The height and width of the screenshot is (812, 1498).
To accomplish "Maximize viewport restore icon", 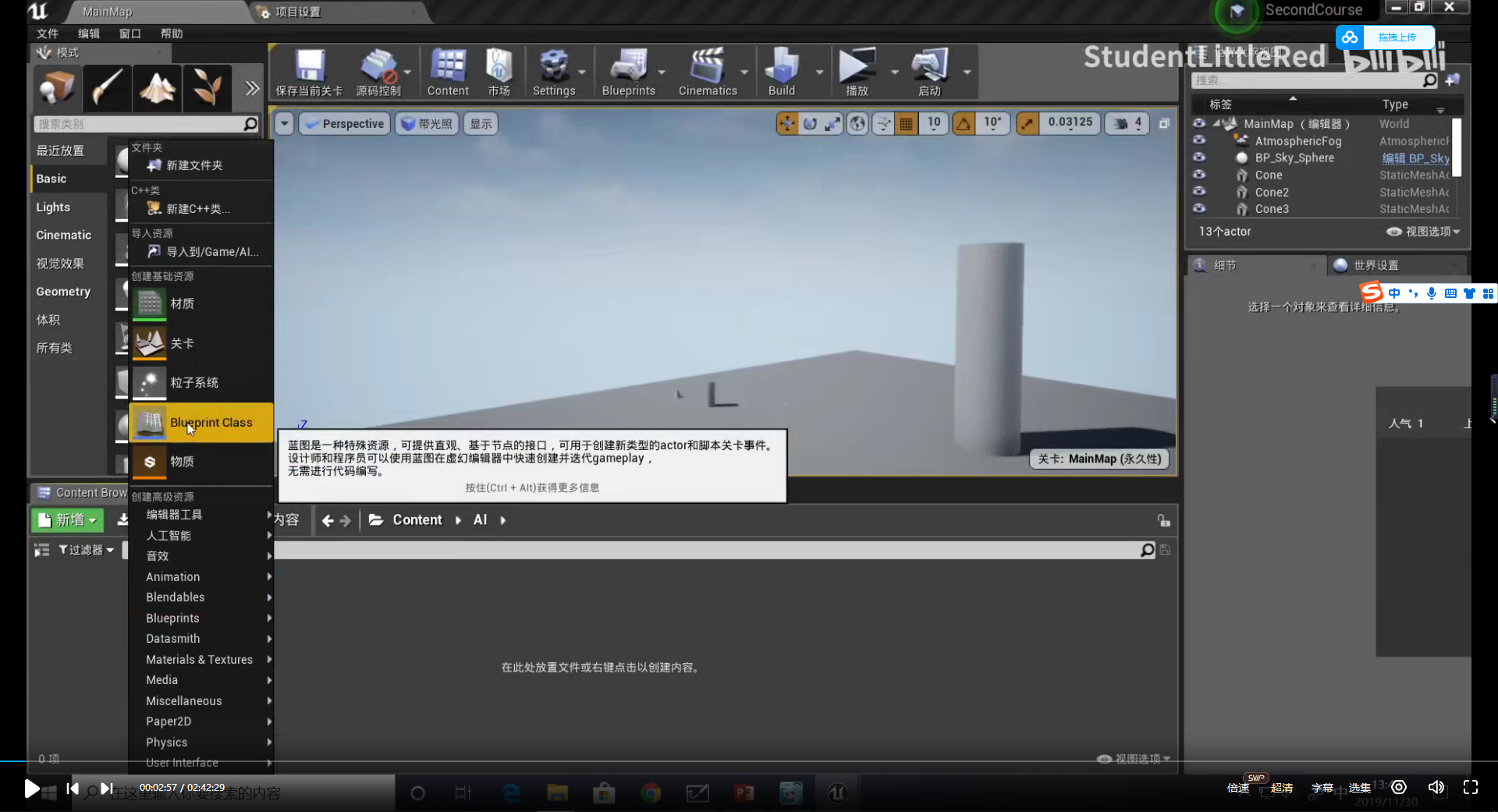I will [x=1164, y=123].
